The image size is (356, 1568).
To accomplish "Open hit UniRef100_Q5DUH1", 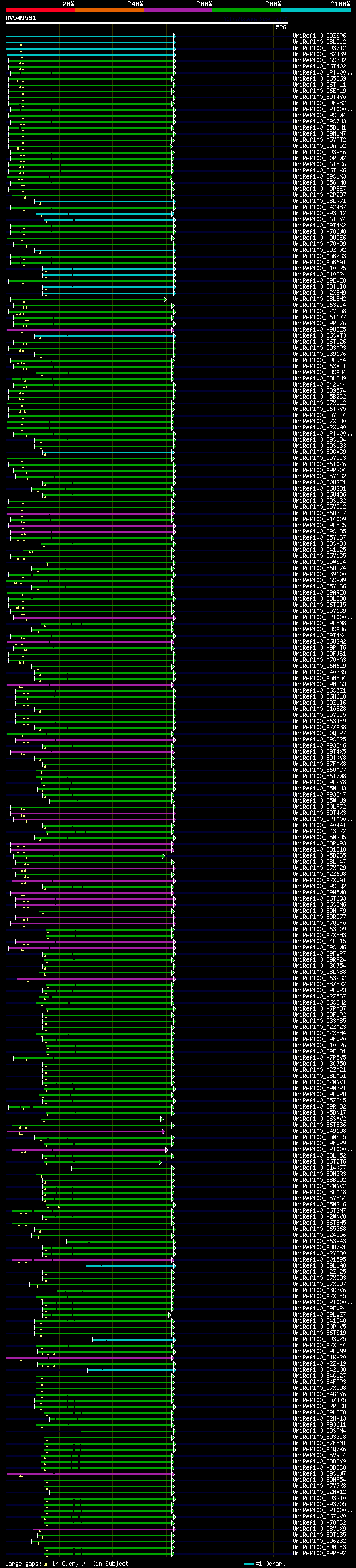I will click(x=319, y=128).
